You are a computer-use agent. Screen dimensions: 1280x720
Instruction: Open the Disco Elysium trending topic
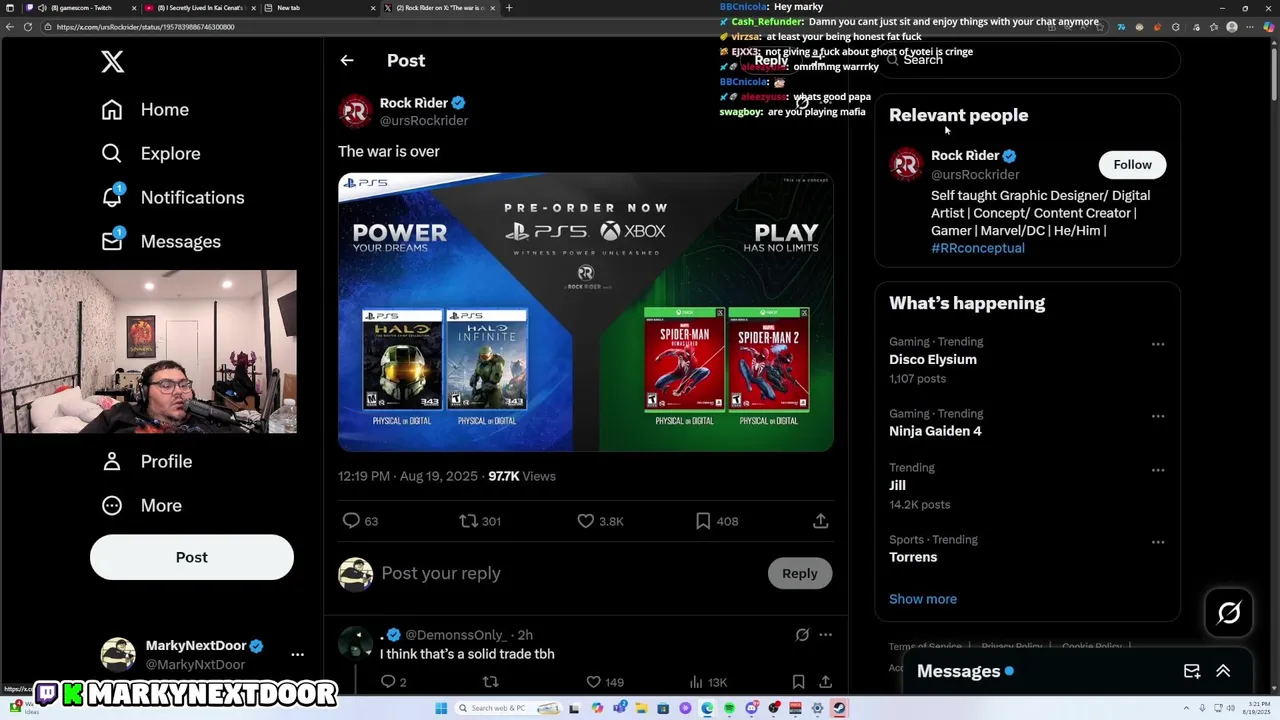933,360
